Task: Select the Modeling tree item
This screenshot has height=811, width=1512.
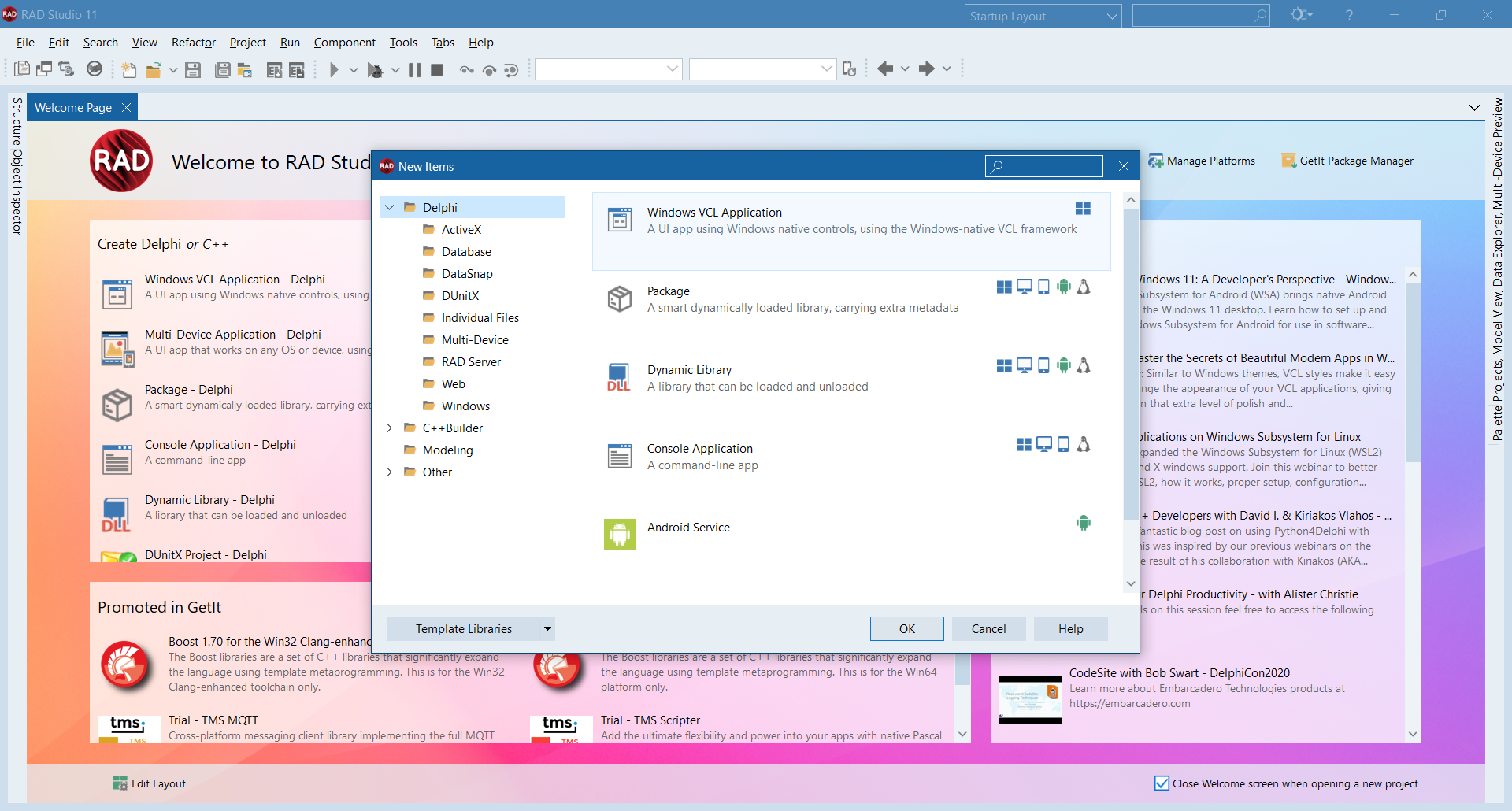Action: (447, 450)
